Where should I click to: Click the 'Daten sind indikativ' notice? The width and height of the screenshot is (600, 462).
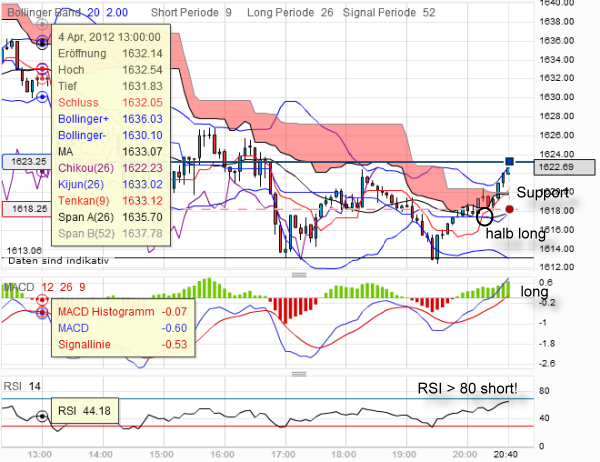pos(59,261)
